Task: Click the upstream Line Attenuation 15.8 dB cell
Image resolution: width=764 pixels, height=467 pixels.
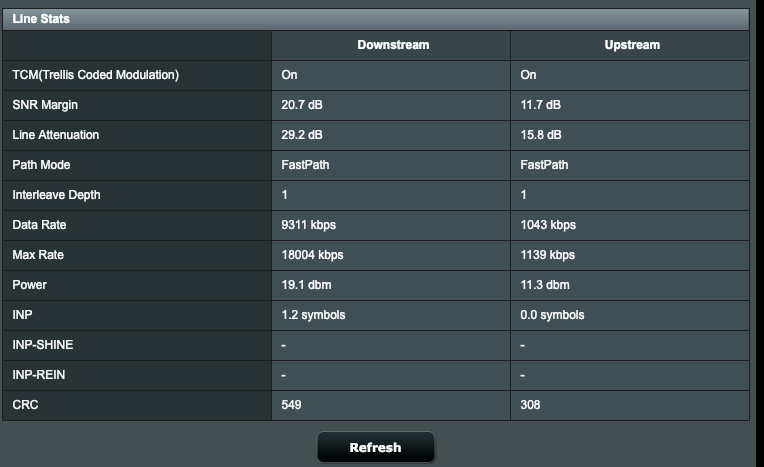Action: tap(630, 135)
